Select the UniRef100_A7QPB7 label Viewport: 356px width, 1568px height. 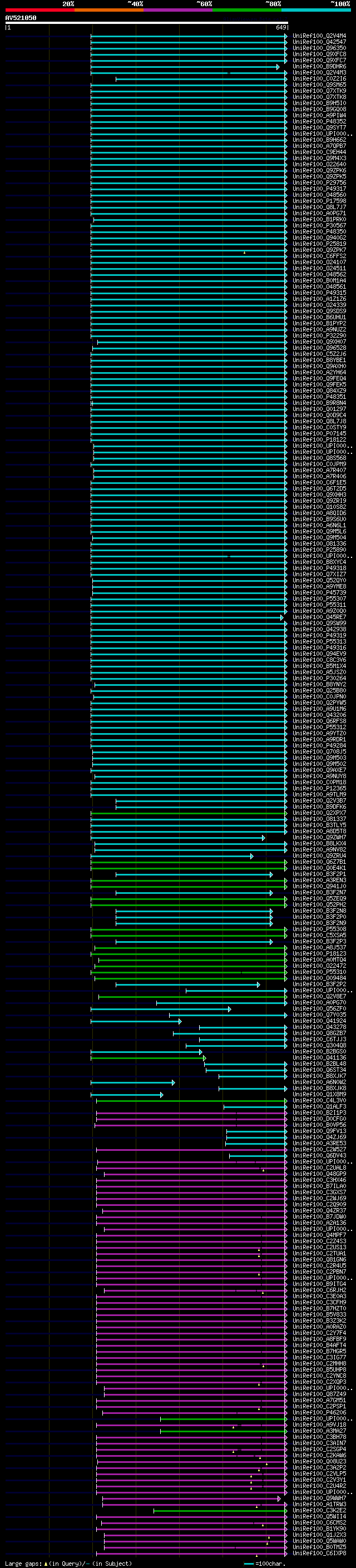pyautogui.click(x=319, y=146)
